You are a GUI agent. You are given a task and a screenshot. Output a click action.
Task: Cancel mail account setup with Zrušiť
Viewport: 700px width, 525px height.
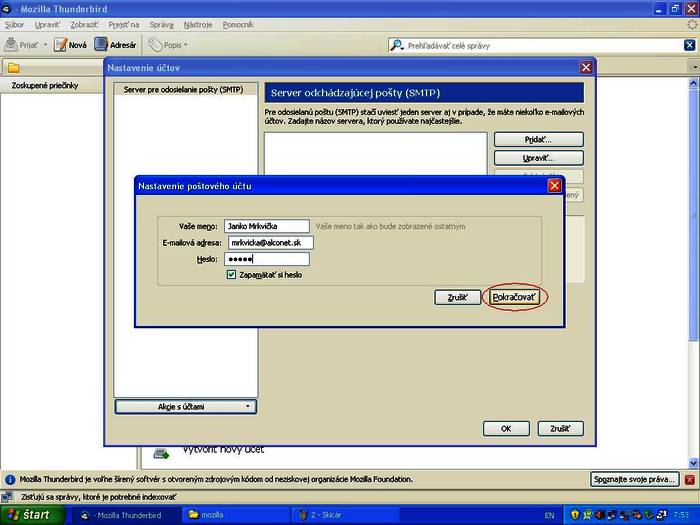(x=457, y=297)
